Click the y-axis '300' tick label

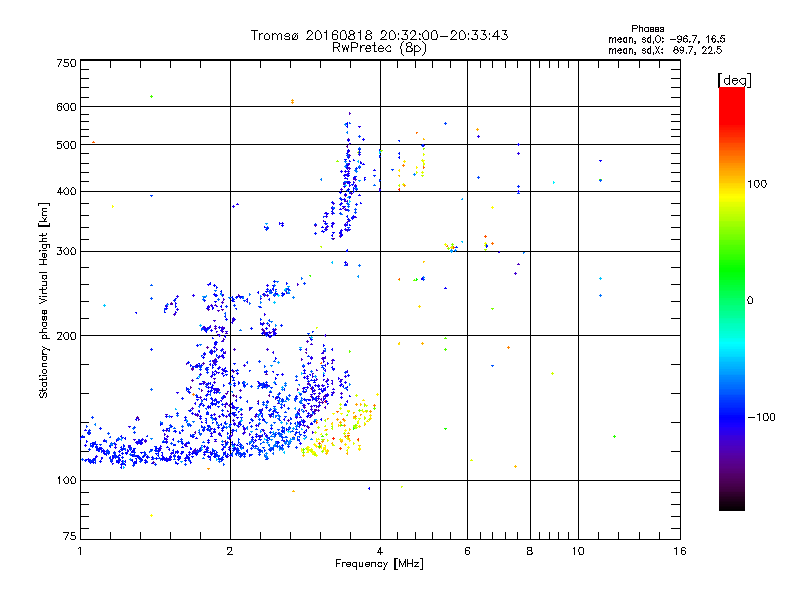click(x=66, y=251)
